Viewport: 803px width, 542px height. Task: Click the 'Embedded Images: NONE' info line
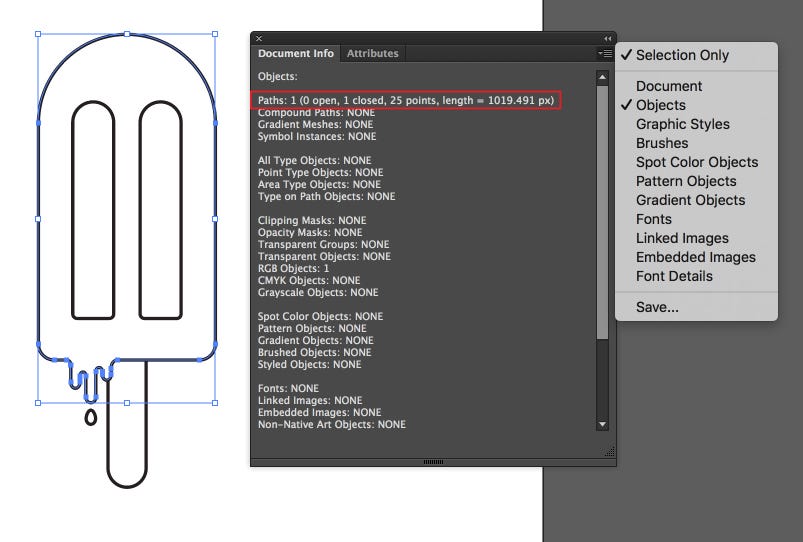(x=319, y=412)
